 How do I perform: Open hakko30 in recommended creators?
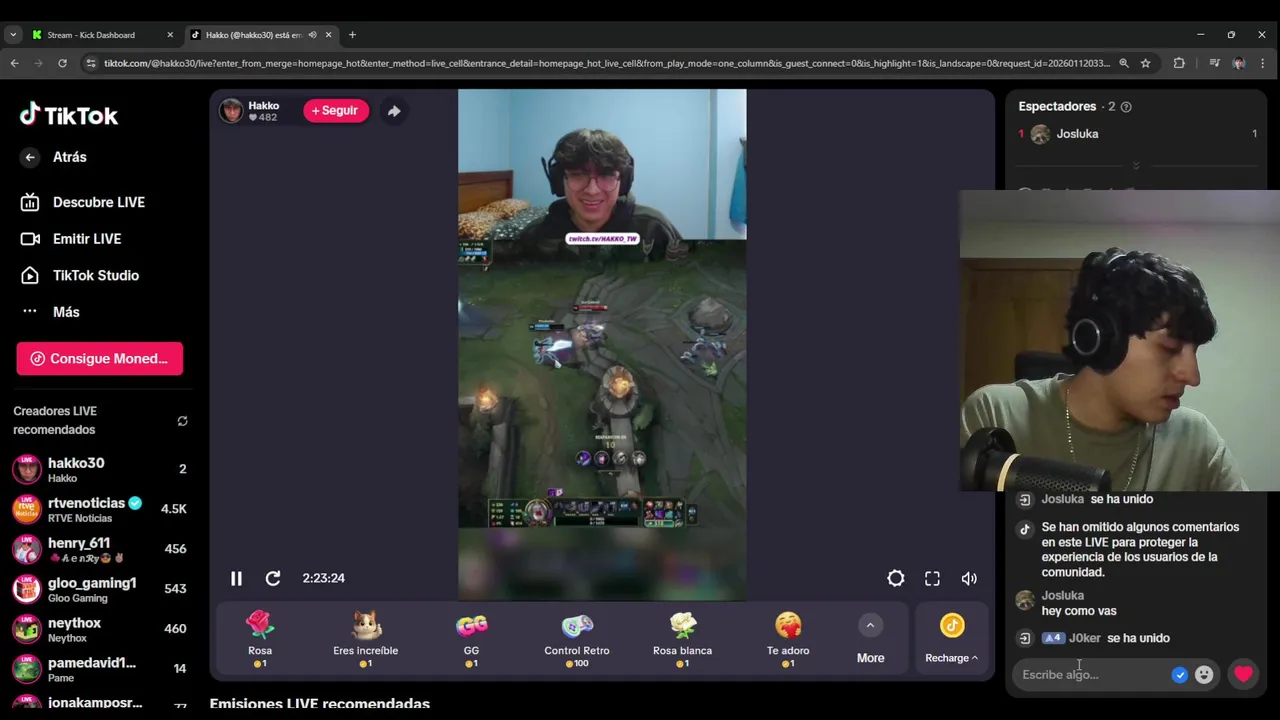(99, 469)
